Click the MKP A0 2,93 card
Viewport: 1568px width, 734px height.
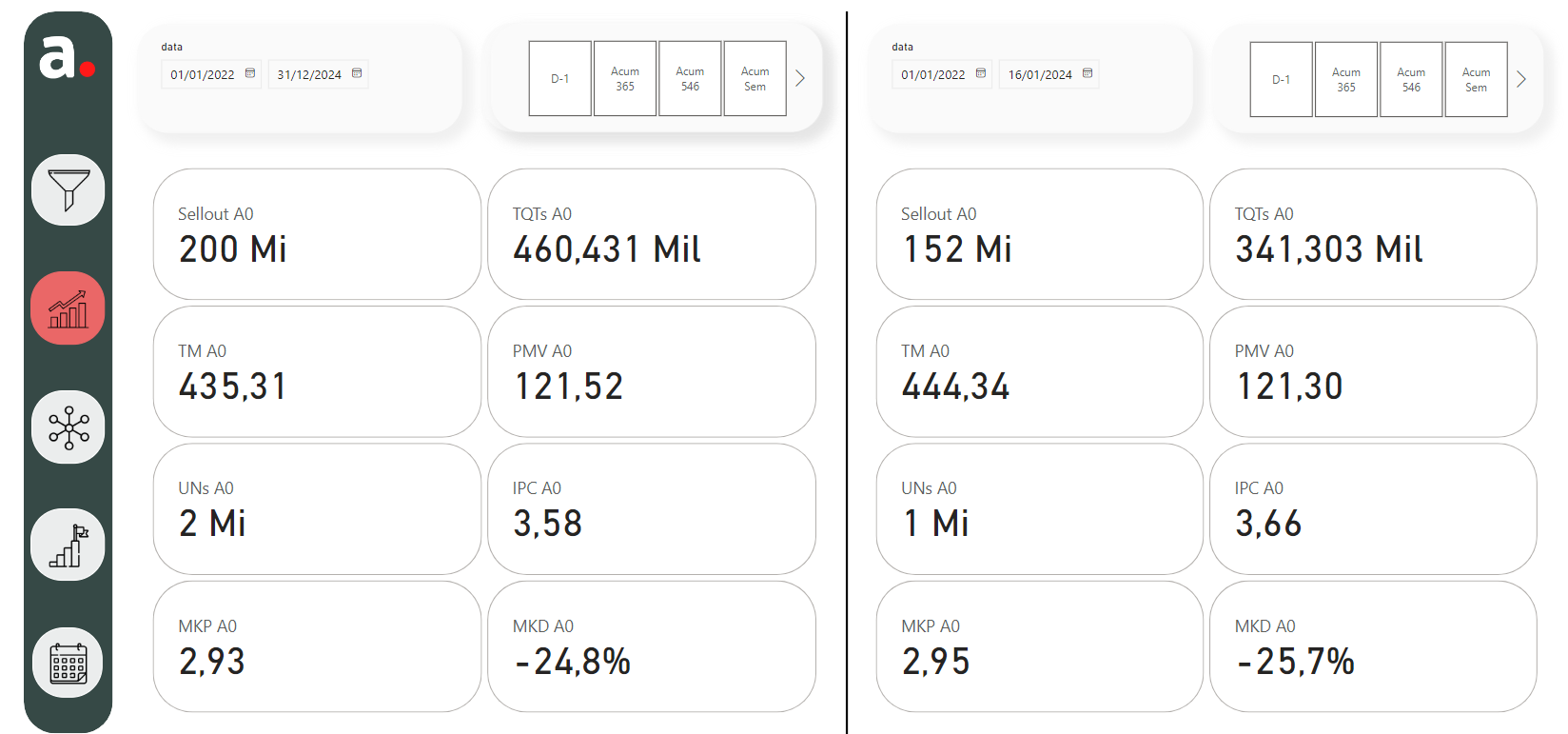click(x=317, y=646)
